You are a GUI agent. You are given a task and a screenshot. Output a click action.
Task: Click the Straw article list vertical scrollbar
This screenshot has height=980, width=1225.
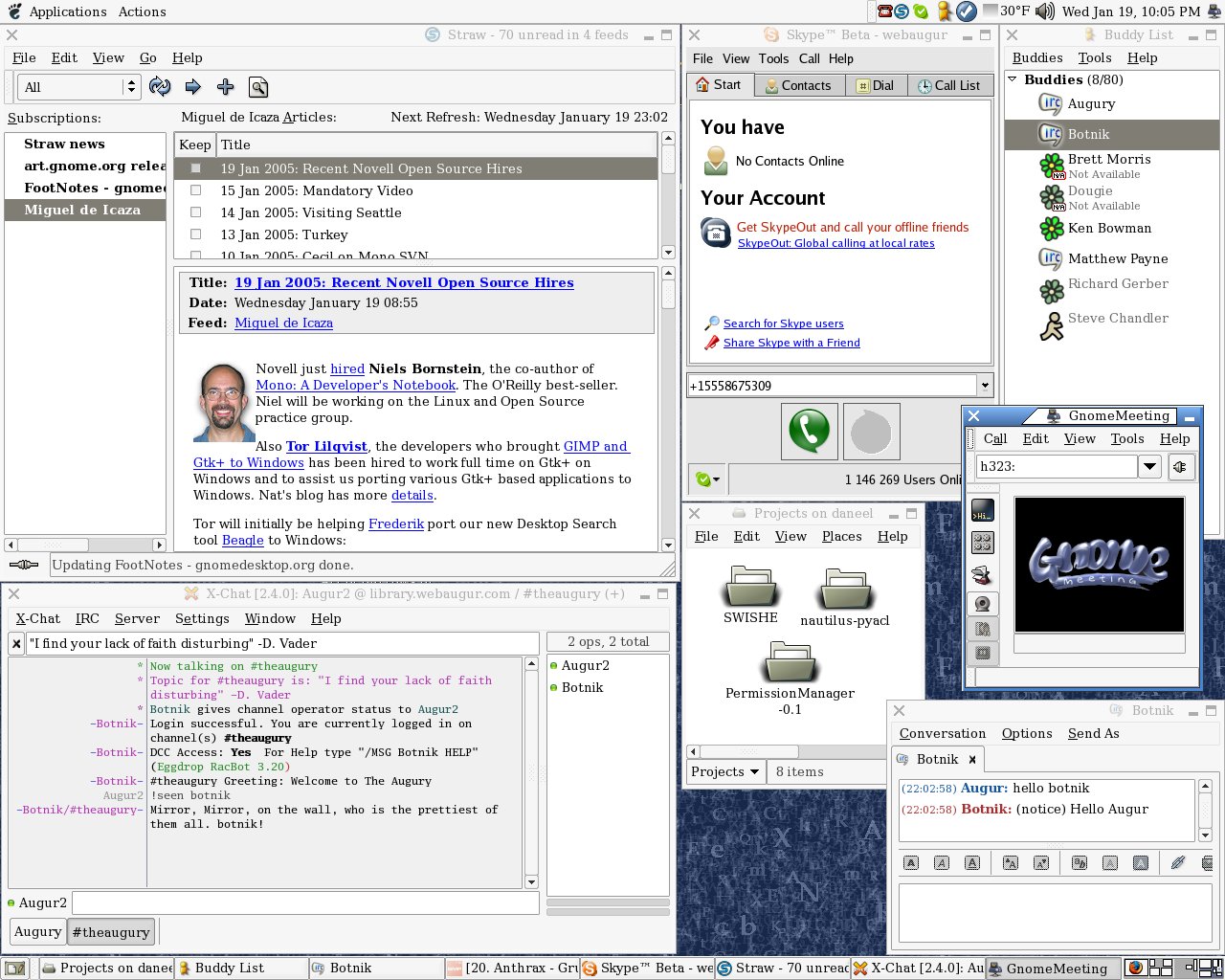tap(668, 196)
